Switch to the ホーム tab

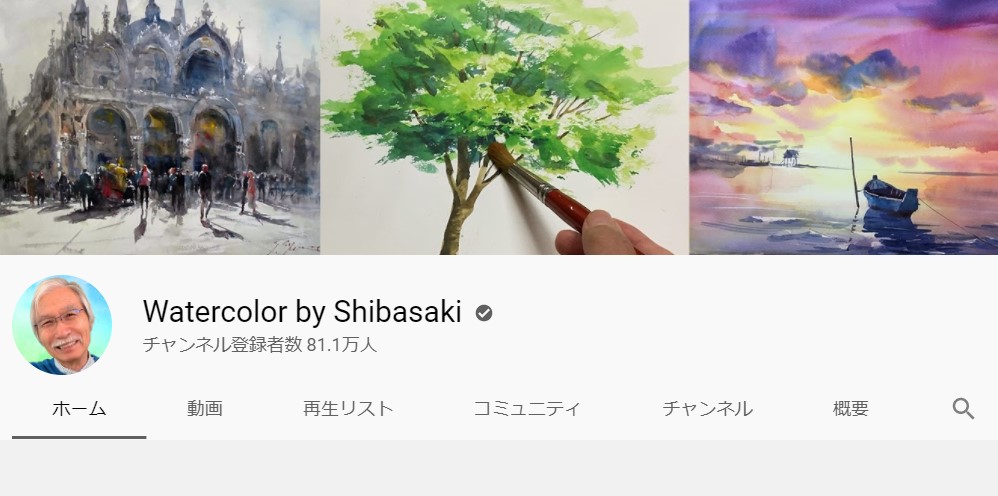tap(79, 409)
